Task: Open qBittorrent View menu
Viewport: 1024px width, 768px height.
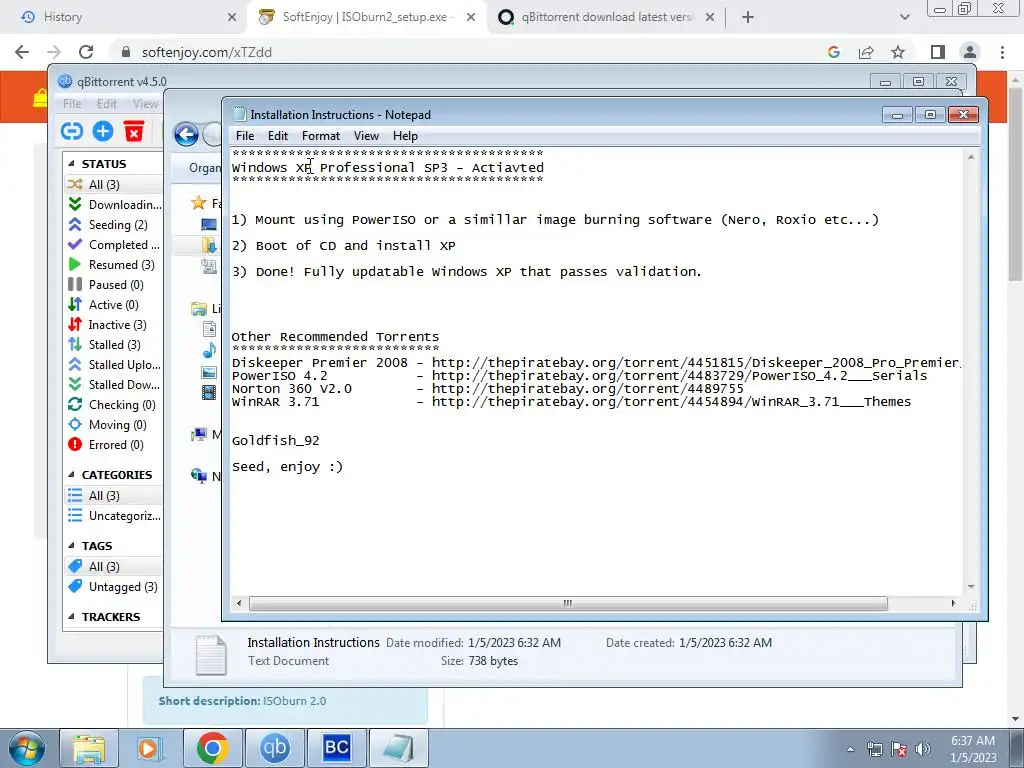Action: tap(145, 104)
